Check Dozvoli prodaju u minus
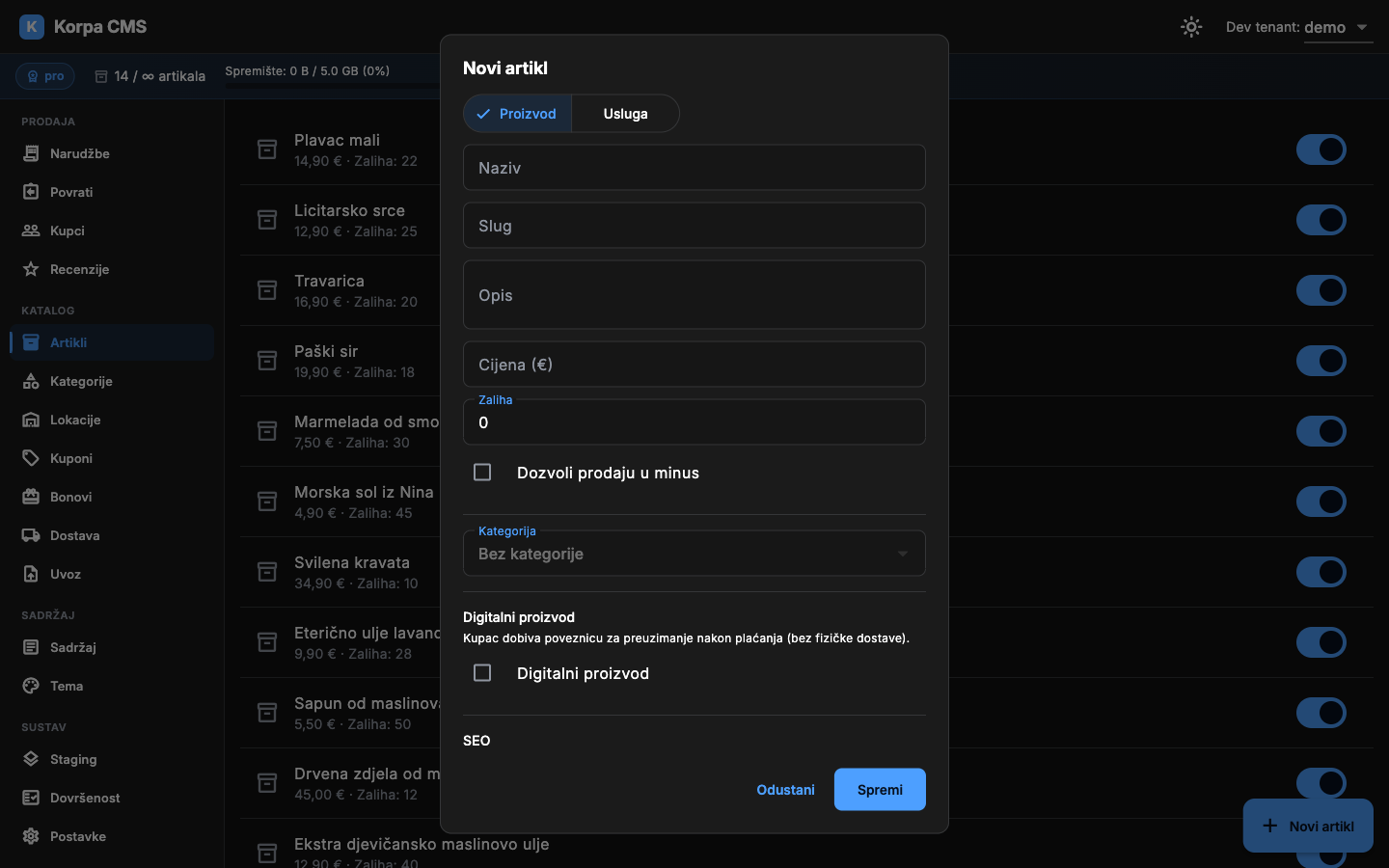 pos(482,473)
